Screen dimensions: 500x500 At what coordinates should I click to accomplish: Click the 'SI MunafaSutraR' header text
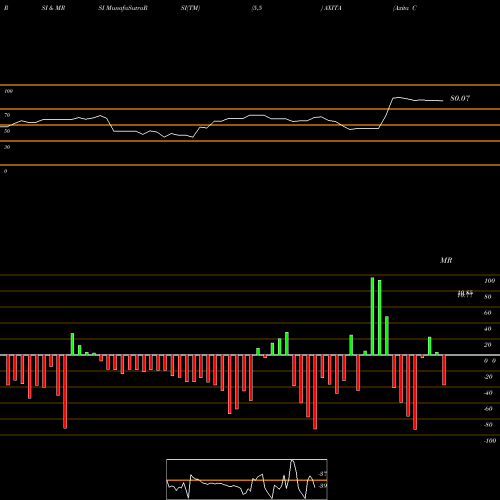click(x=123, y=8)
